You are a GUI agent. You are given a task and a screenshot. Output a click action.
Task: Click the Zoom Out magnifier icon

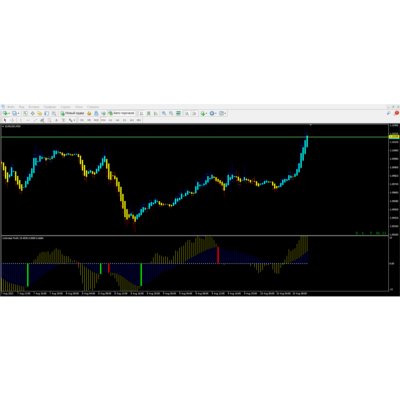171,113
